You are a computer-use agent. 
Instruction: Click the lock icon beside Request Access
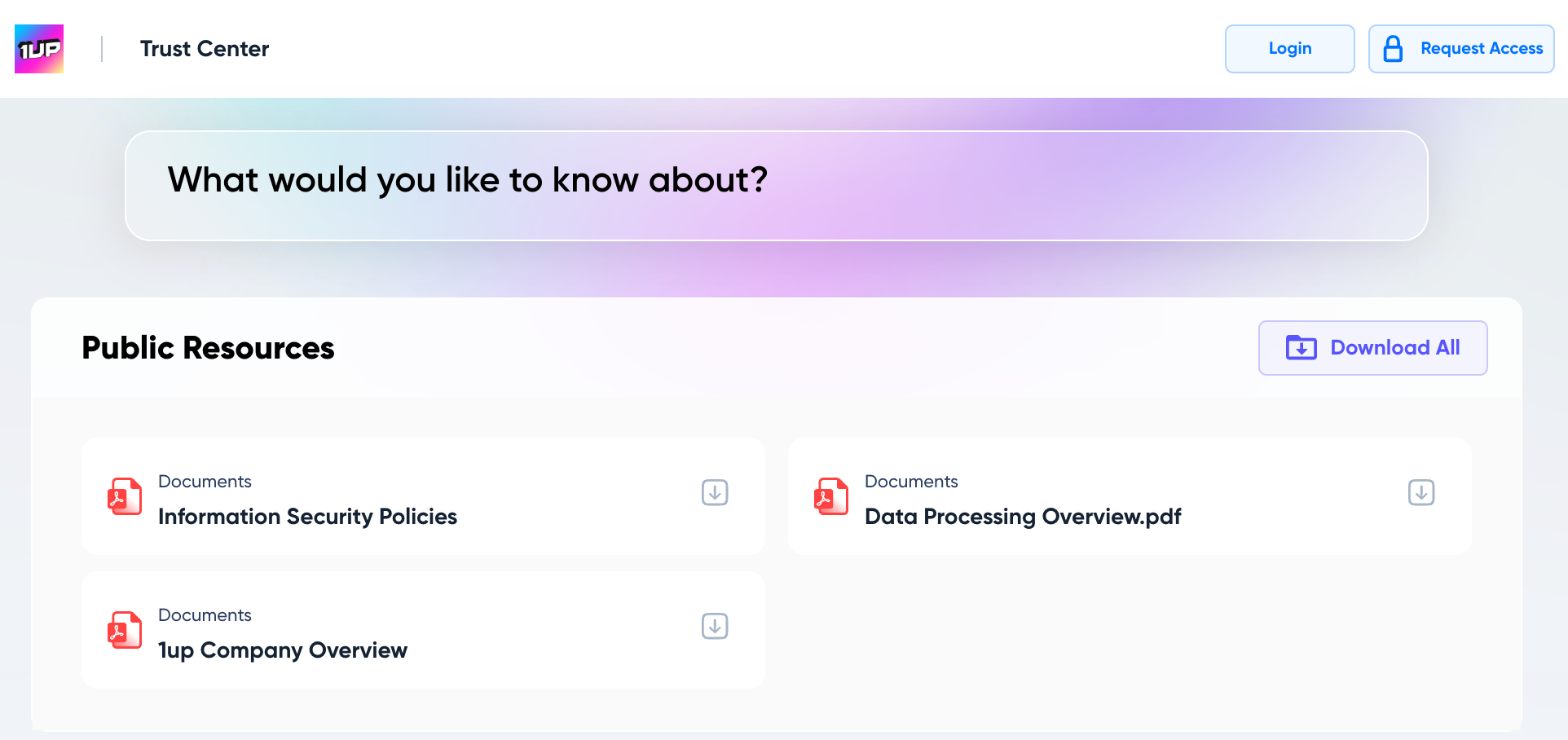coord(1393,49)
